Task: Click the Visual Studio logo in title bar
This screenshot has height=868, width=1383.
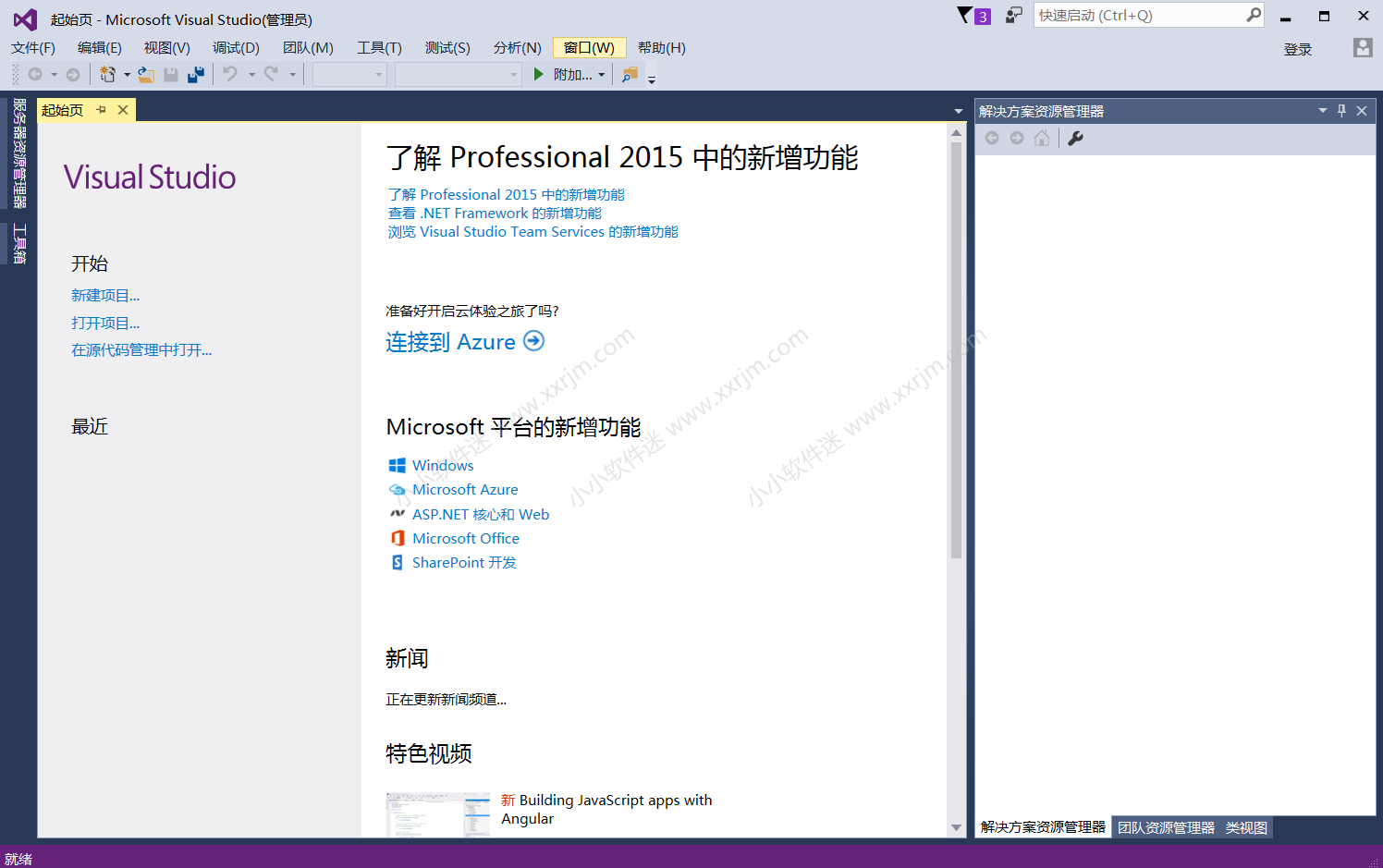Action: (x=25, y=19)
